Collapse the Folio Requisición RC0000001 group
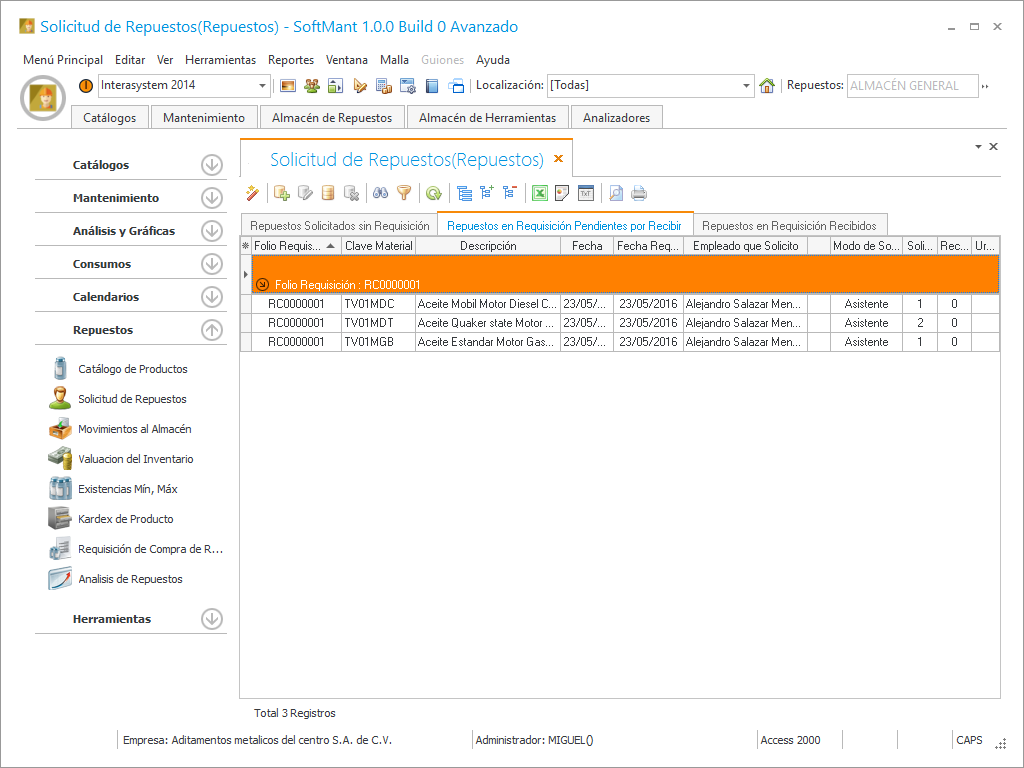This screenshot has height=768, width=1024. coord(263,284)
